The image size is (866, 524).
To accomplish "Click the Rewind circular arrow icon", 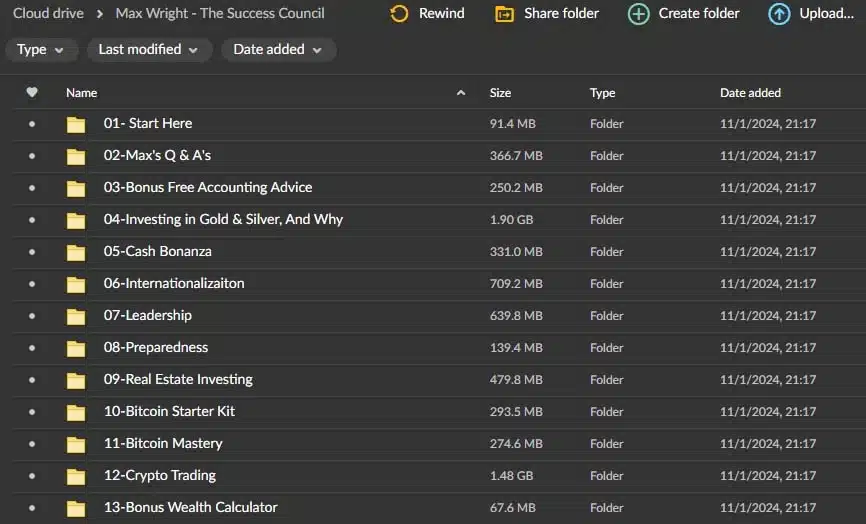I will coord(399,14).
